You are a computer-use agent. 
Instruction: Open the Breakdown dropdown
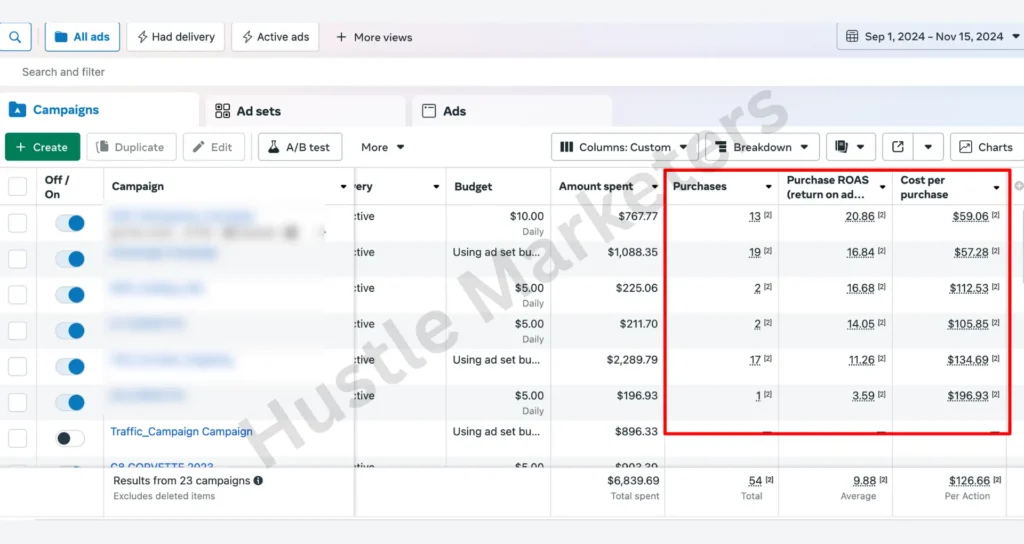(x=762, y=147)
